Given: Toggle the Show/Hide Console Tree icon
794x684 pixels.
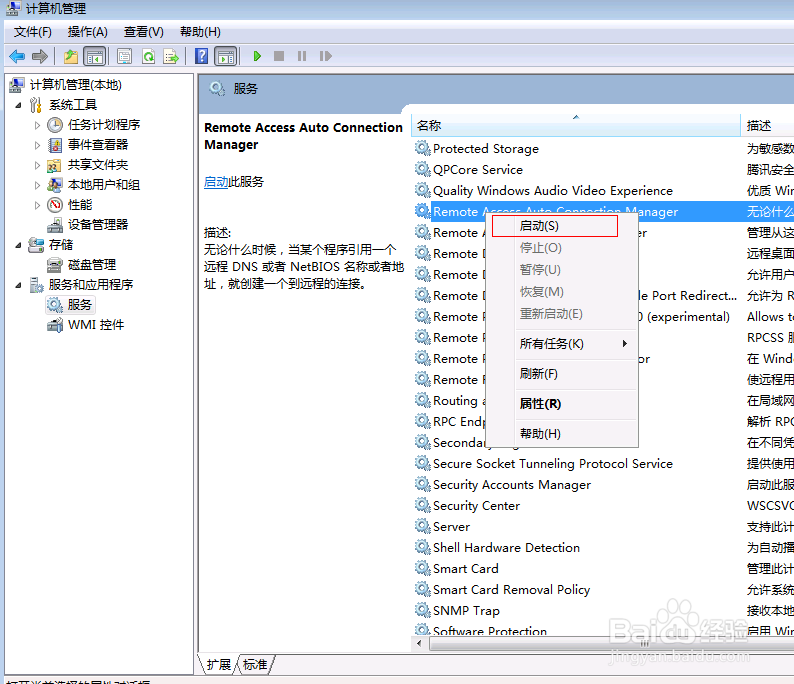Looking at the screenshot, I should [x=95, y=56].
